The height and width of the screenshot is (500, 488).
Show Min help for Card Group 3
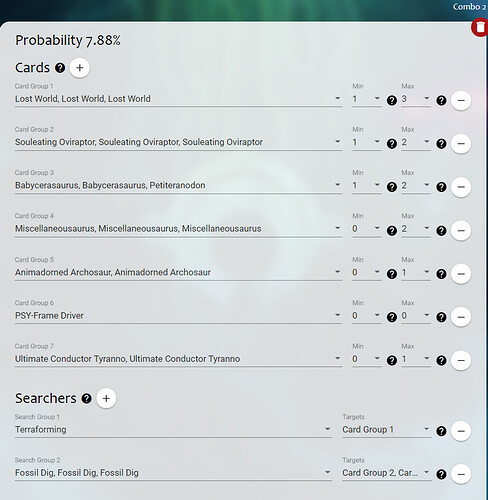[x=392, y=187]
